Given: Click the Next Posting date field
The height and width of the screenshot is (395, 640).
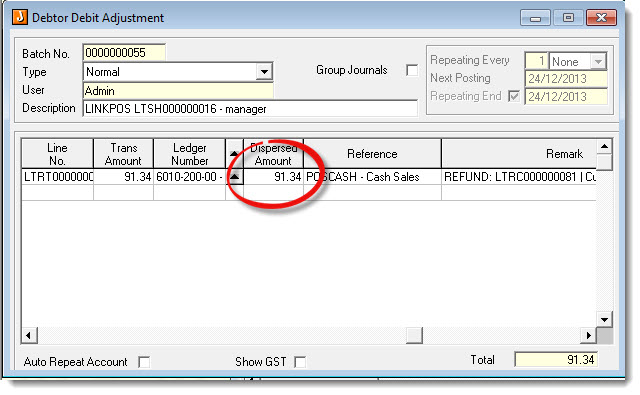Looking at the screenshot, I should (x=566, y=78).
